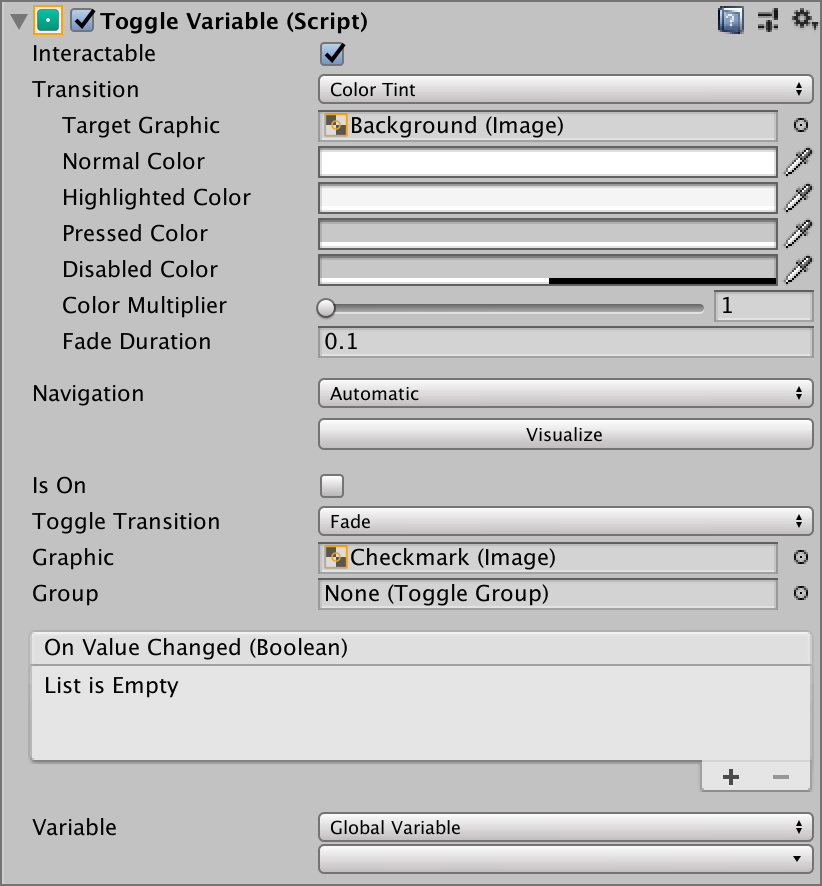Open the component preset selector icon

(768, 20)
